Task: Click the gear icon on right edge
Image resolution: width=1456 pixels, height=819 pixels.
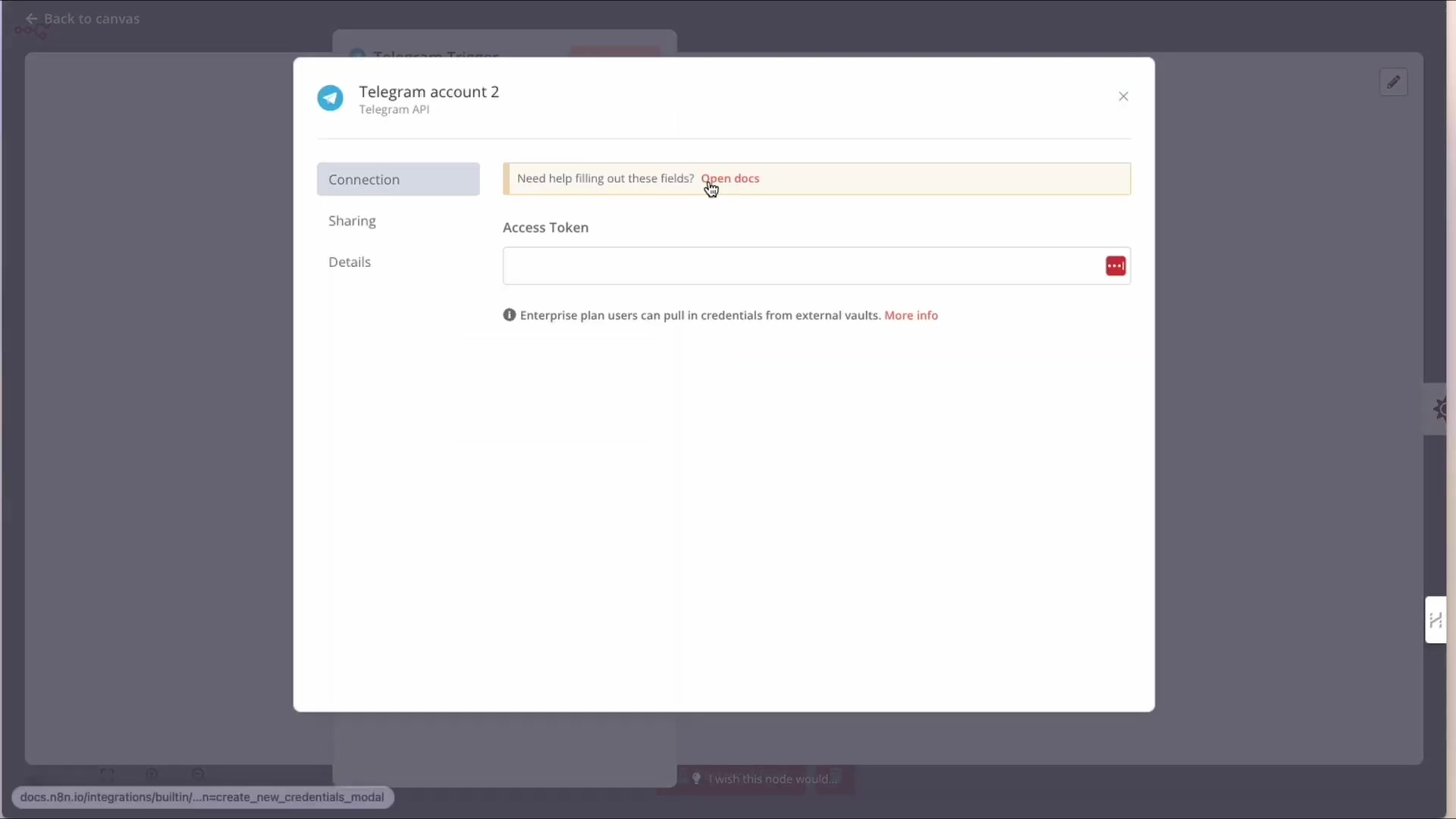Action: click(x=1440, y=409)
